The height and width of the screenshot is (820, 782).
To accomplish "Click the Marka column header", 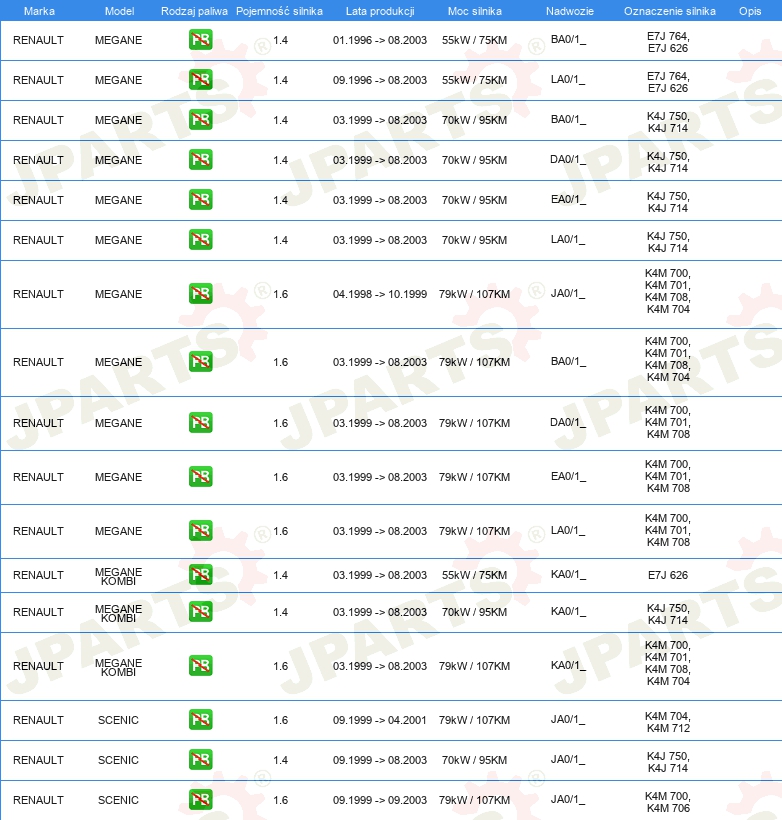I will [x=39, y=11].
